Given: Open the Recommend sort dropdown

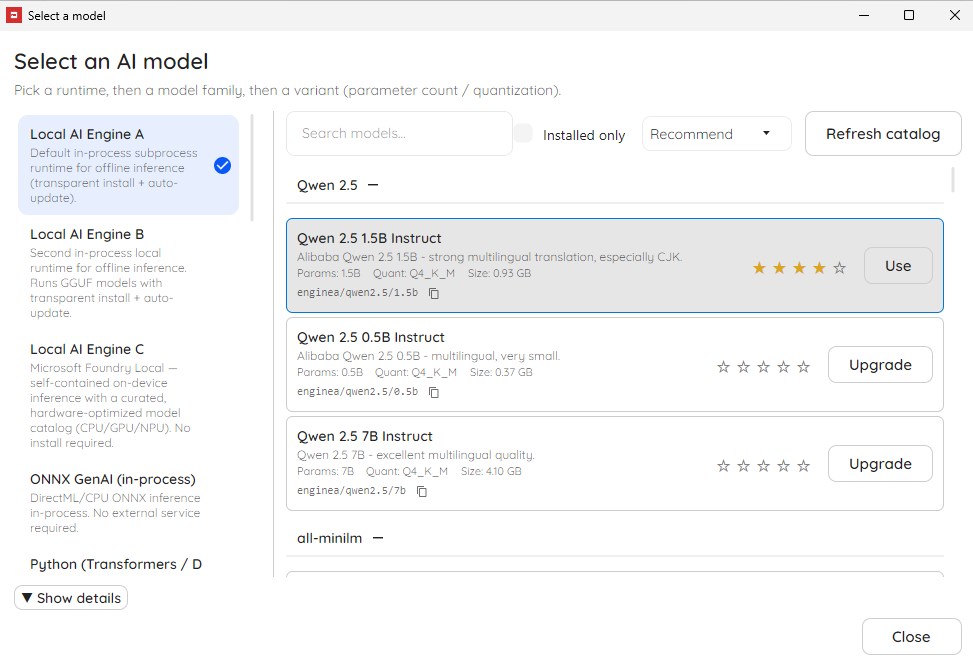Looking at the screenshot, I should coord(717,133).
